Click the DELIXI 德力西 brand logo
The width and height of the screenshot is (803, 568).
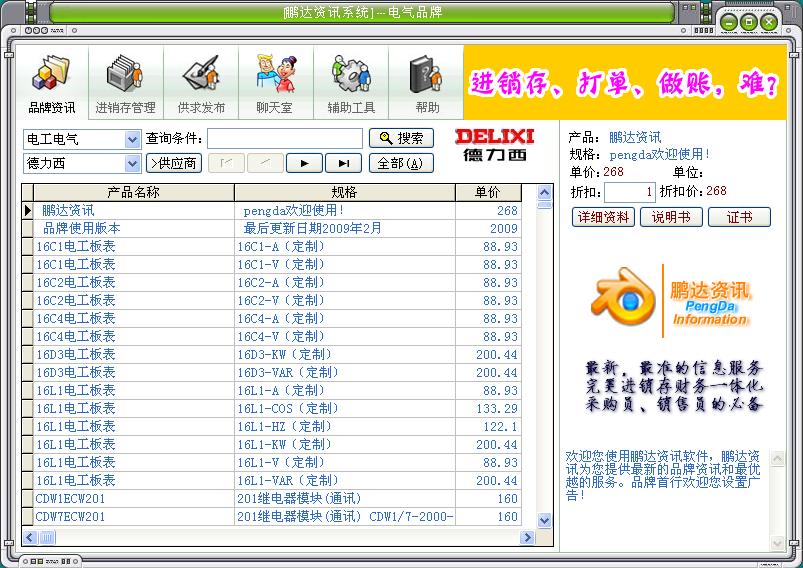(494, 144)
